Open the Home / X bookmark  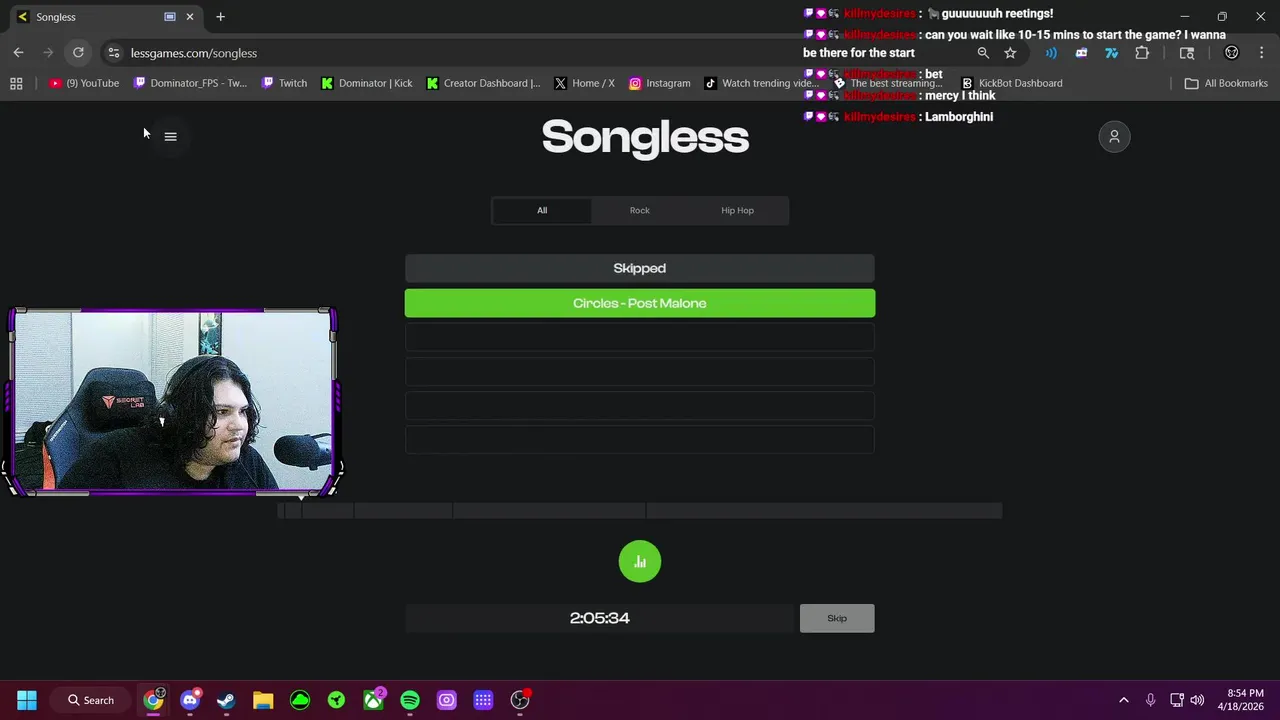pyautogui.click(x=584, y=83)
